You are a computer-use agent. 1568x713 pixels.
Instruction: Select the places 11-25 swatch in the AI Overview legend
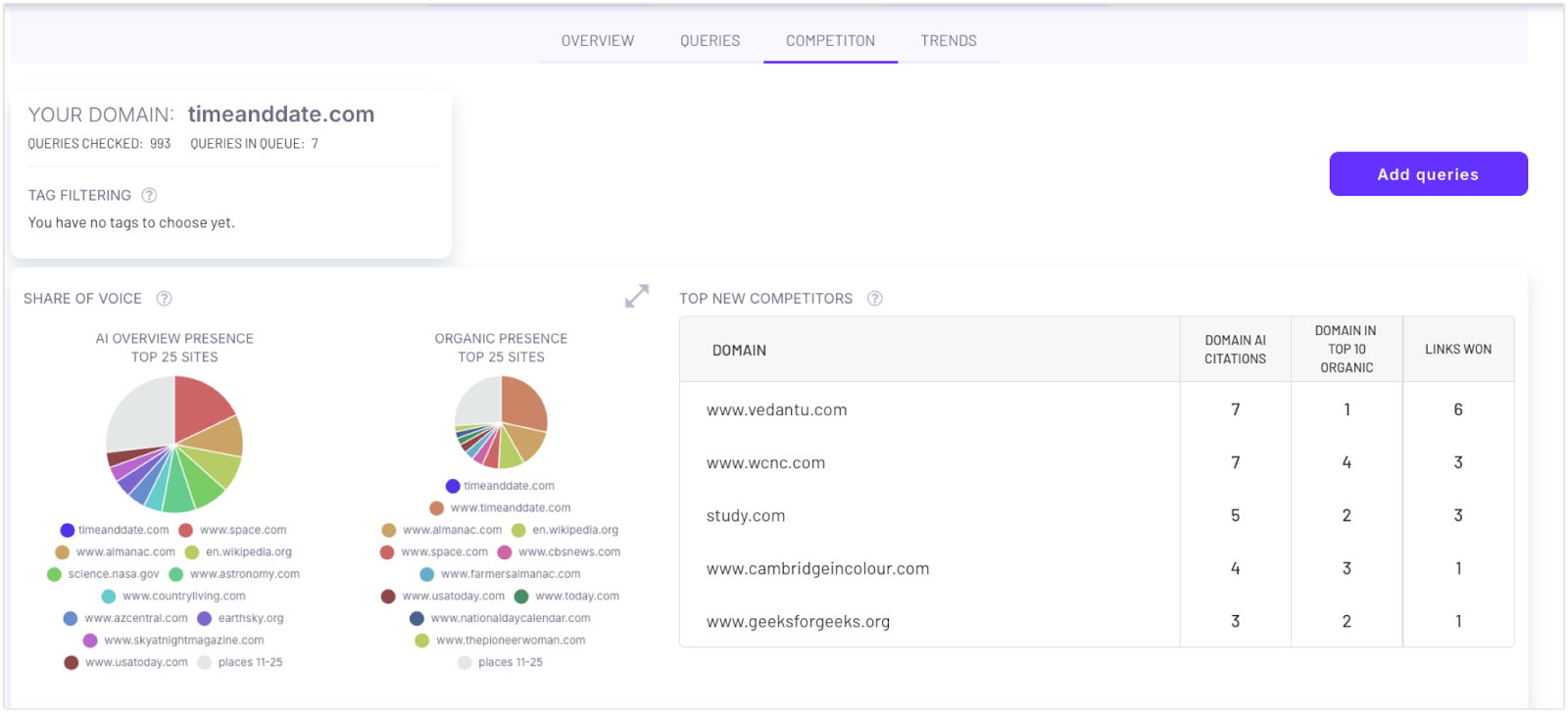click(205, 662)
